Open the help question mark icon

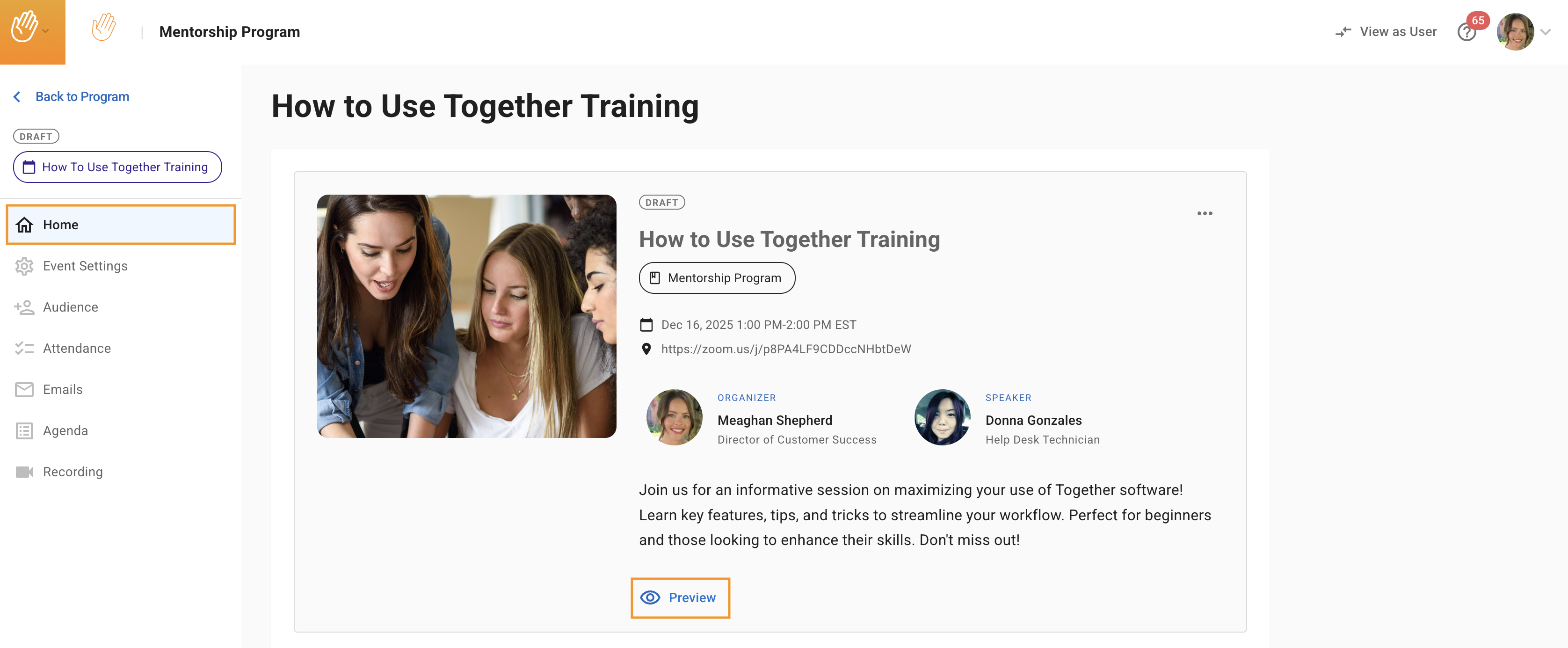click(x=1466, y=32)
